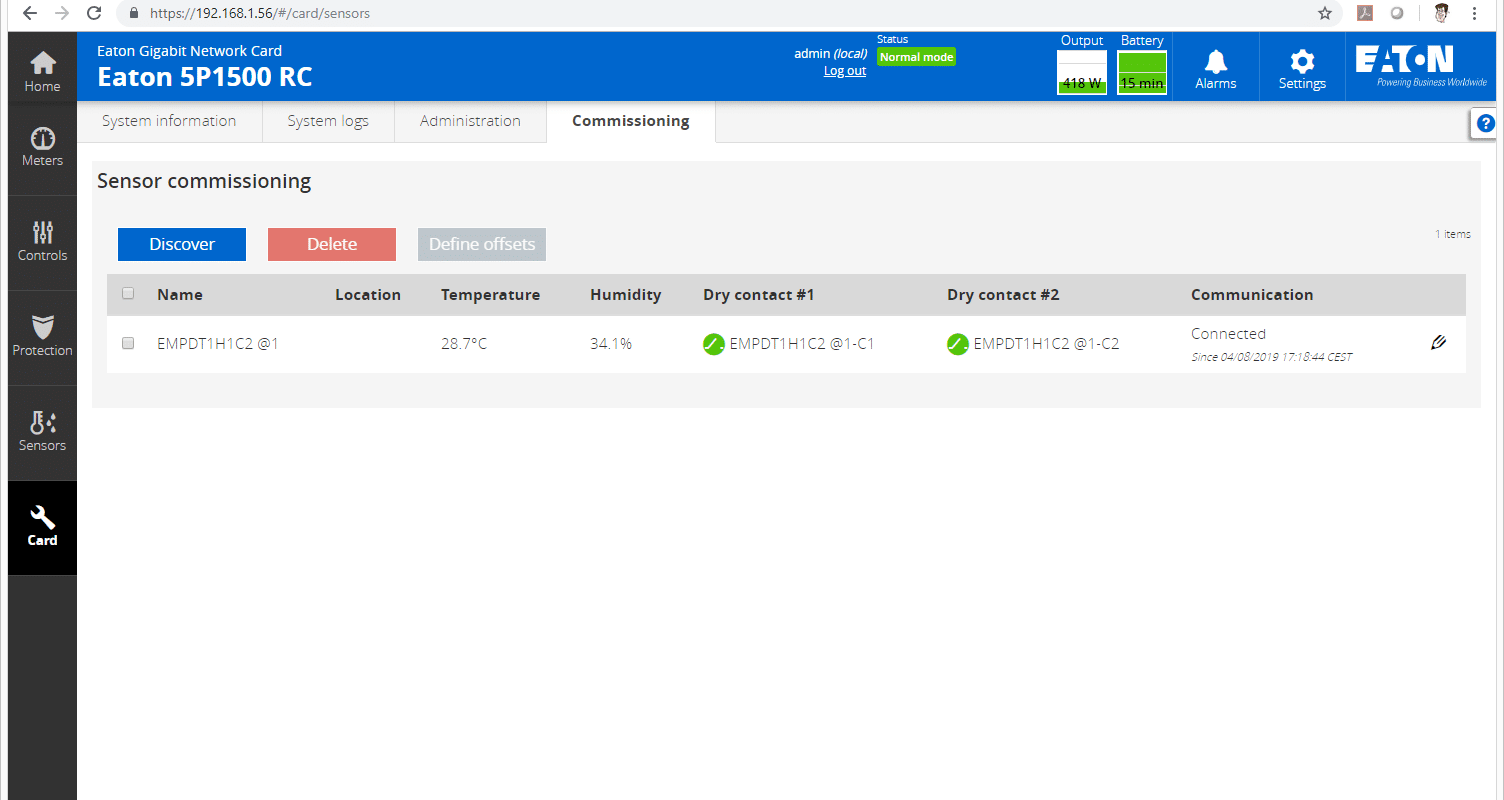Click the sensor name EMPDT1H1C2 @1
The width and height of the screenshot is (1504, 800).
(x=218, y=344)
